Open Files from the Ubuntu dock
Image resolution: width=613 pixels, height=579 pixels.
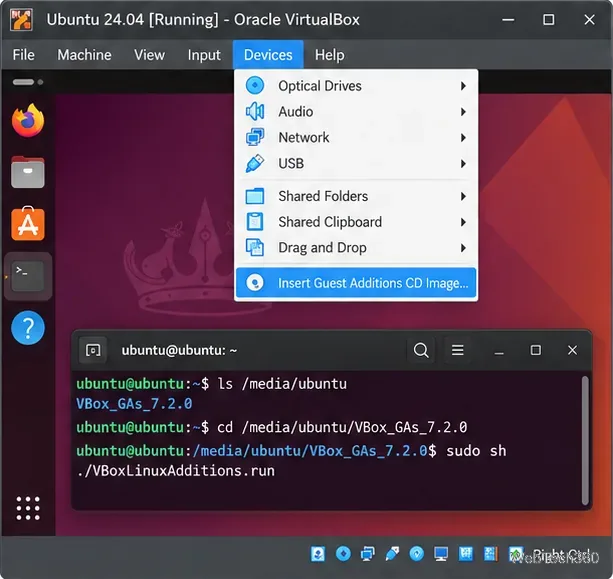[x=28, y=172]
